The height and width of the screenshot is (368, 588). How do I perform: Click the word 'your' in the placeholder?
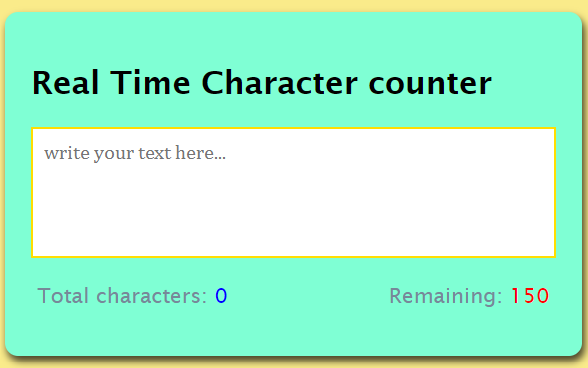pos(114,154)
